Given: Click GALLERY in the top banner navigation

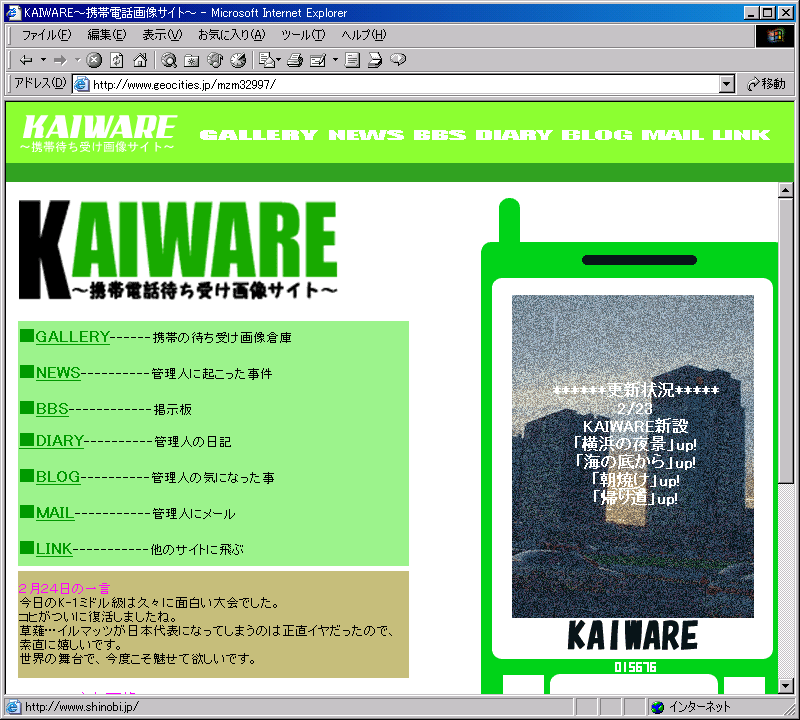Looking at the screenshot, I should pos(259,135).
